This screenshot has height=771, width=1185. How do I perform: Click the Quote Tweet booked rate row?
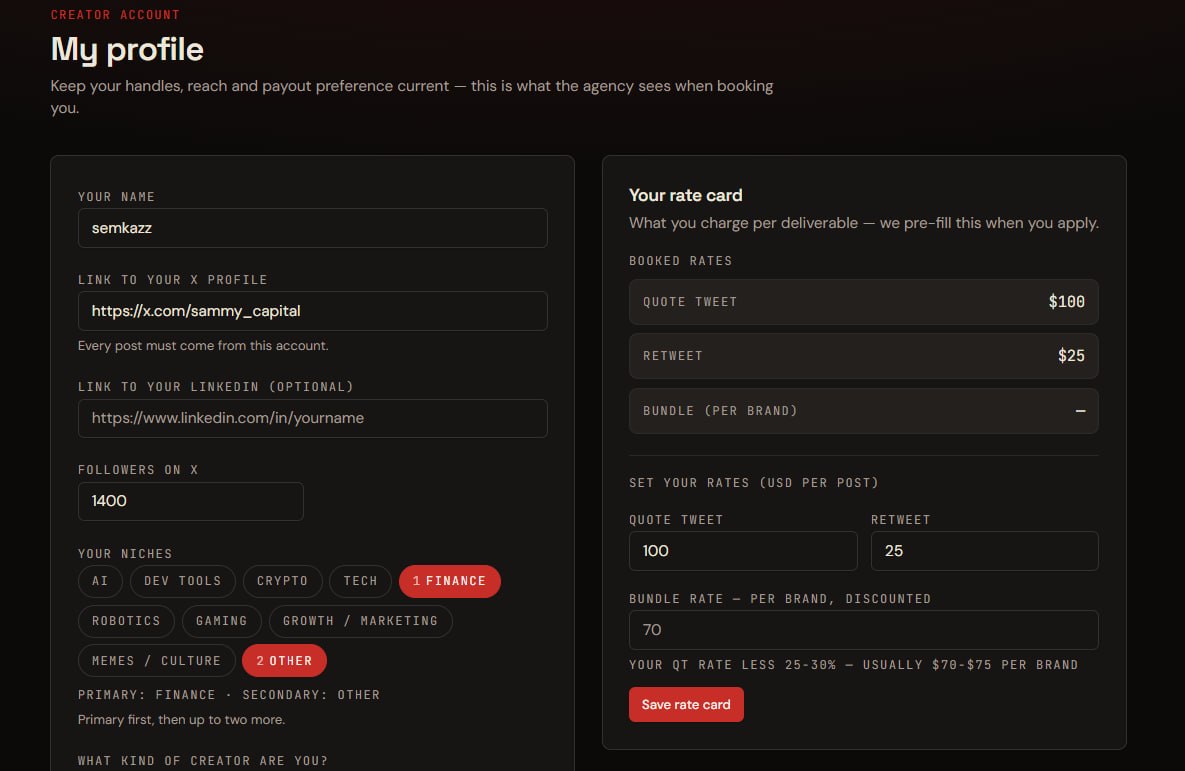pos(863,302)
